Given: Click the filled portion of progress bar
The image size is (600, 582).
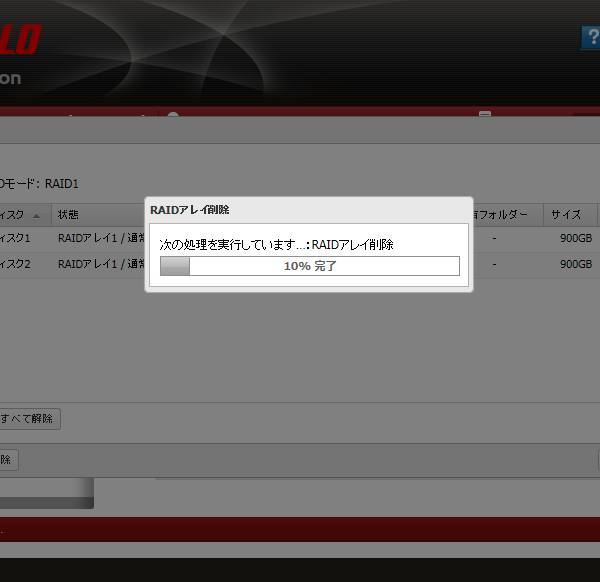Looking at the screenshot, I should [175, 266].
